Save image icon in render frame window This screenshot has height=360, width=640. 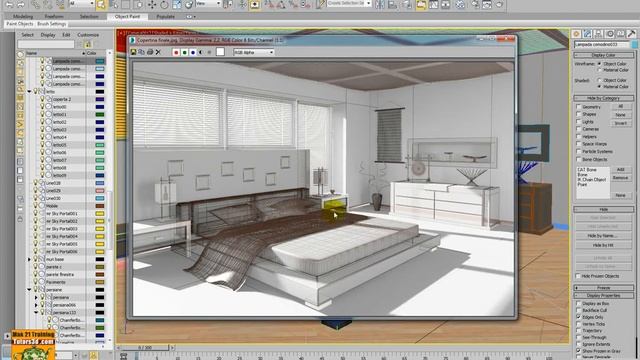[x=133, y=52]
